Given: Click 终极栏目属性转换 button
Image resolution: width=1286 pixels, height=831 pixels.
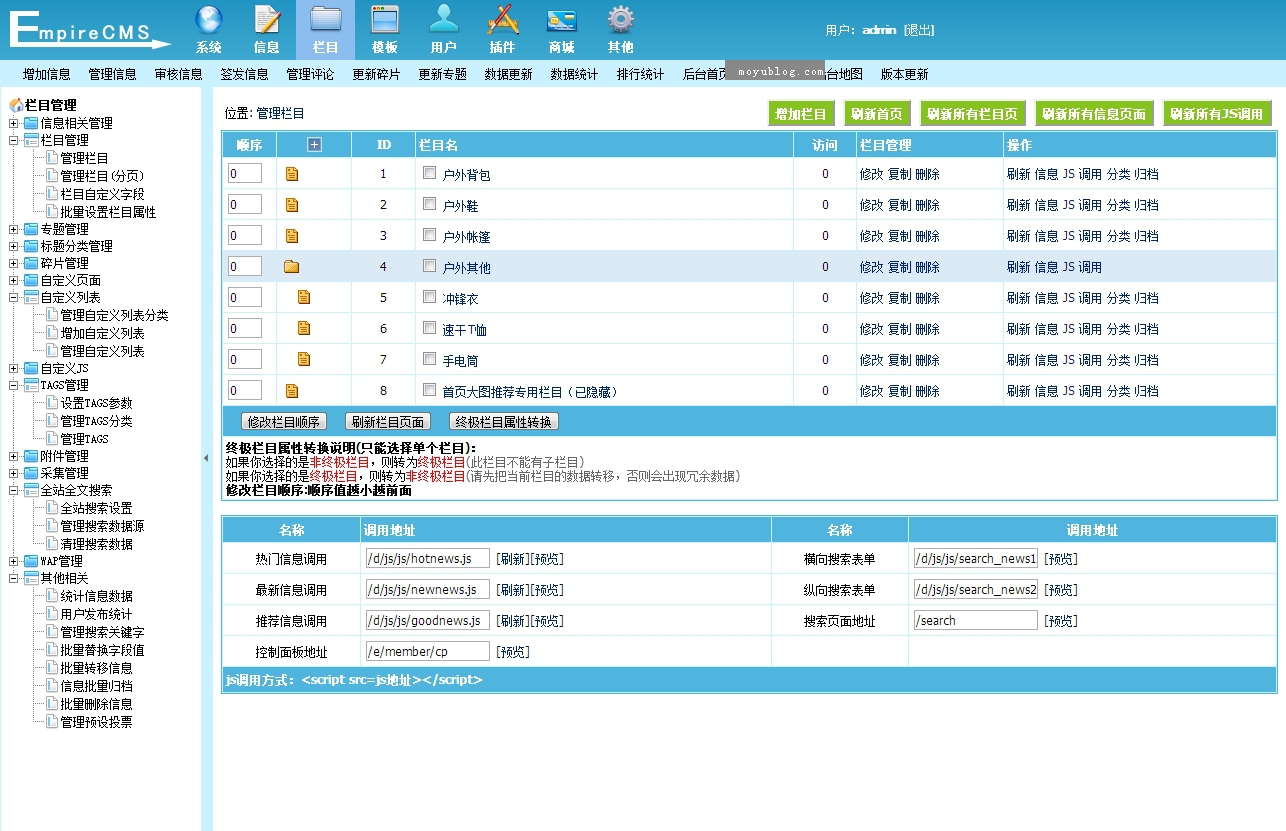Looking at the screenshot, I should 504,422.
